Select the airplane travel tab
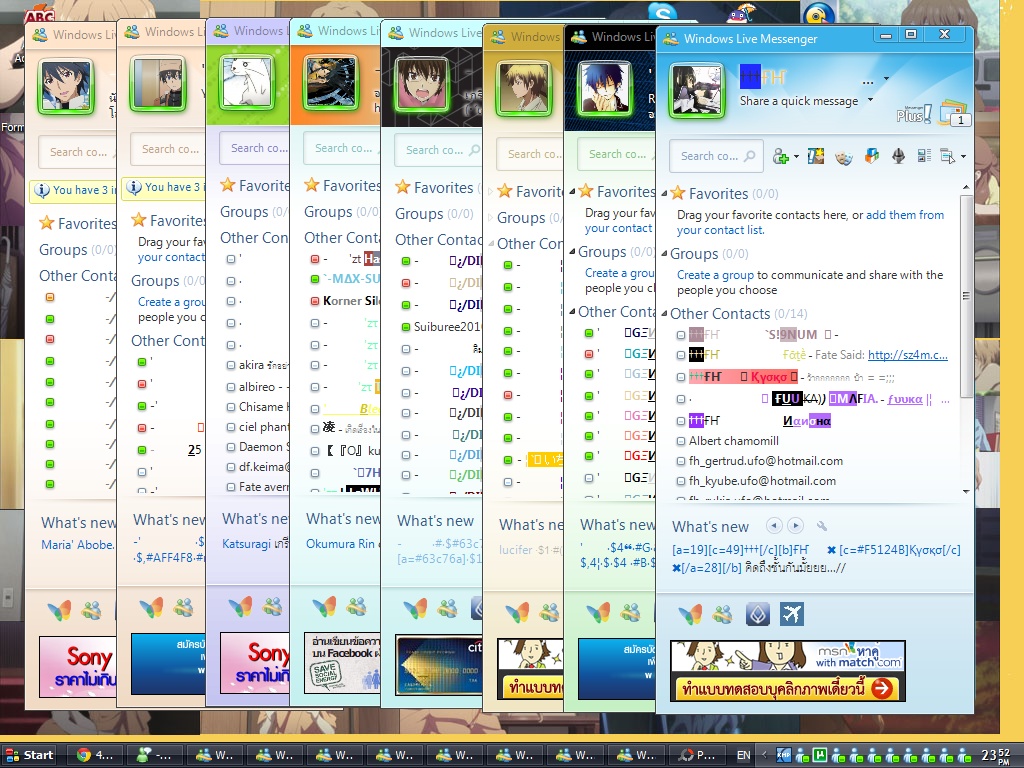1024x768 pixels. [792, 614]
